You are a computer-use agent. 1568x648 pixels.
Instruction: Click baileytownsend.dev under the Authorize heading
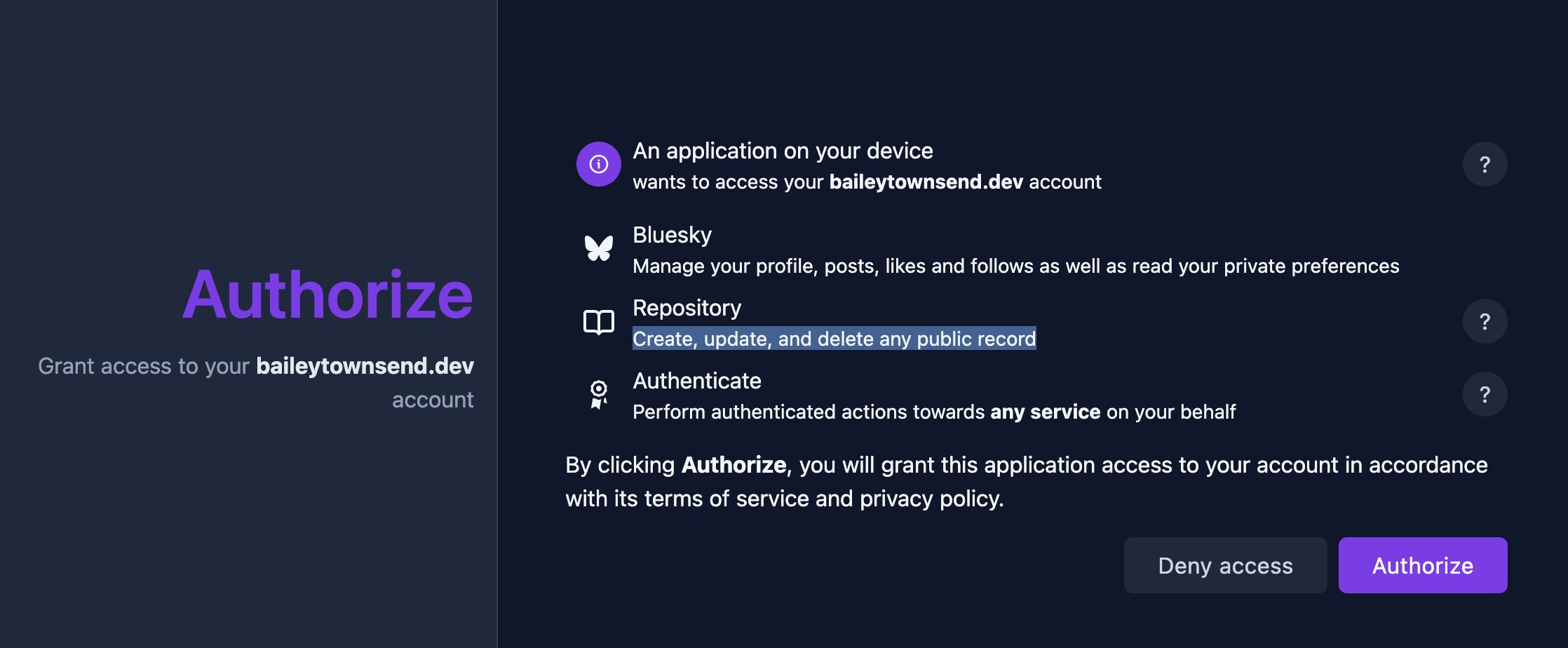tap(365, 366)
